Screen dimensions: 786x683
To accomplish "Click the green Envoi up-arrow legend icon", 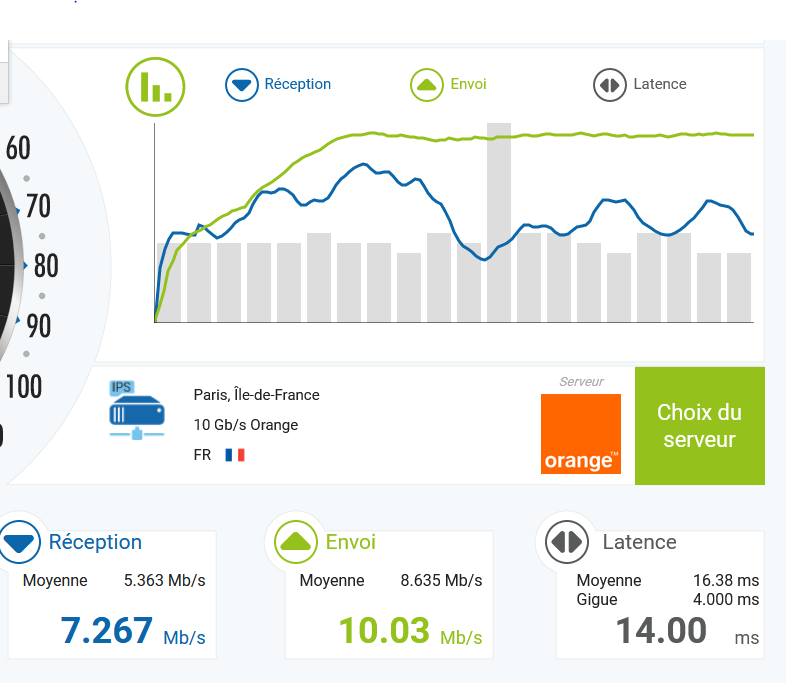I will [427, 85].
